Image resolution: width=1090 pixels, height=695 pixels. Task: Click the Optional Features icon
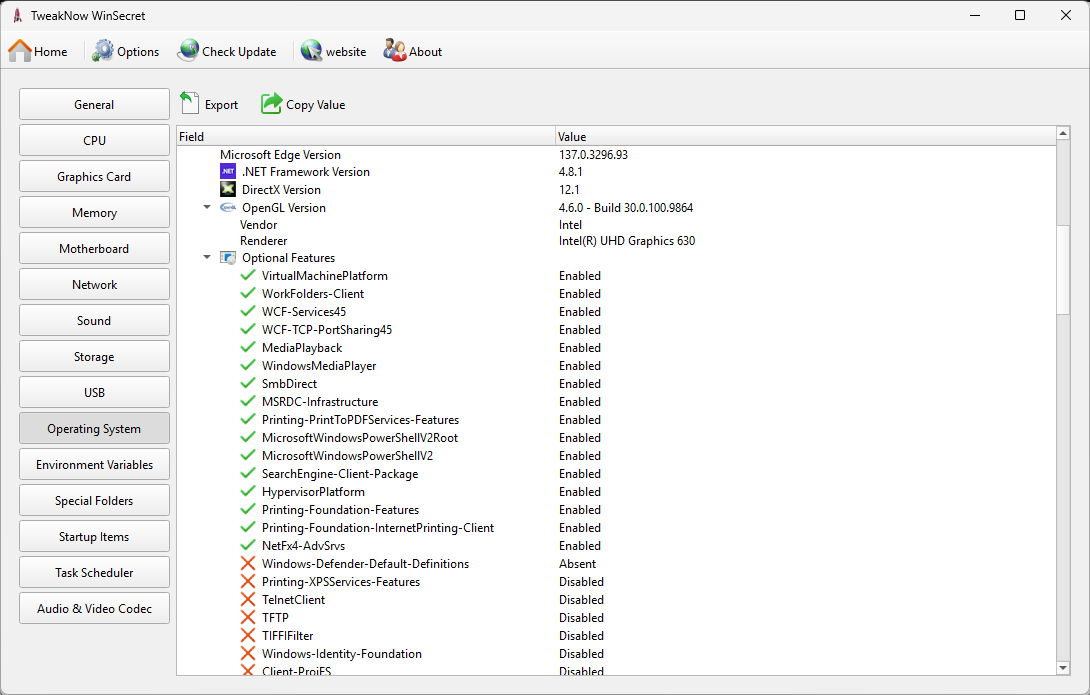coord(228,258)
